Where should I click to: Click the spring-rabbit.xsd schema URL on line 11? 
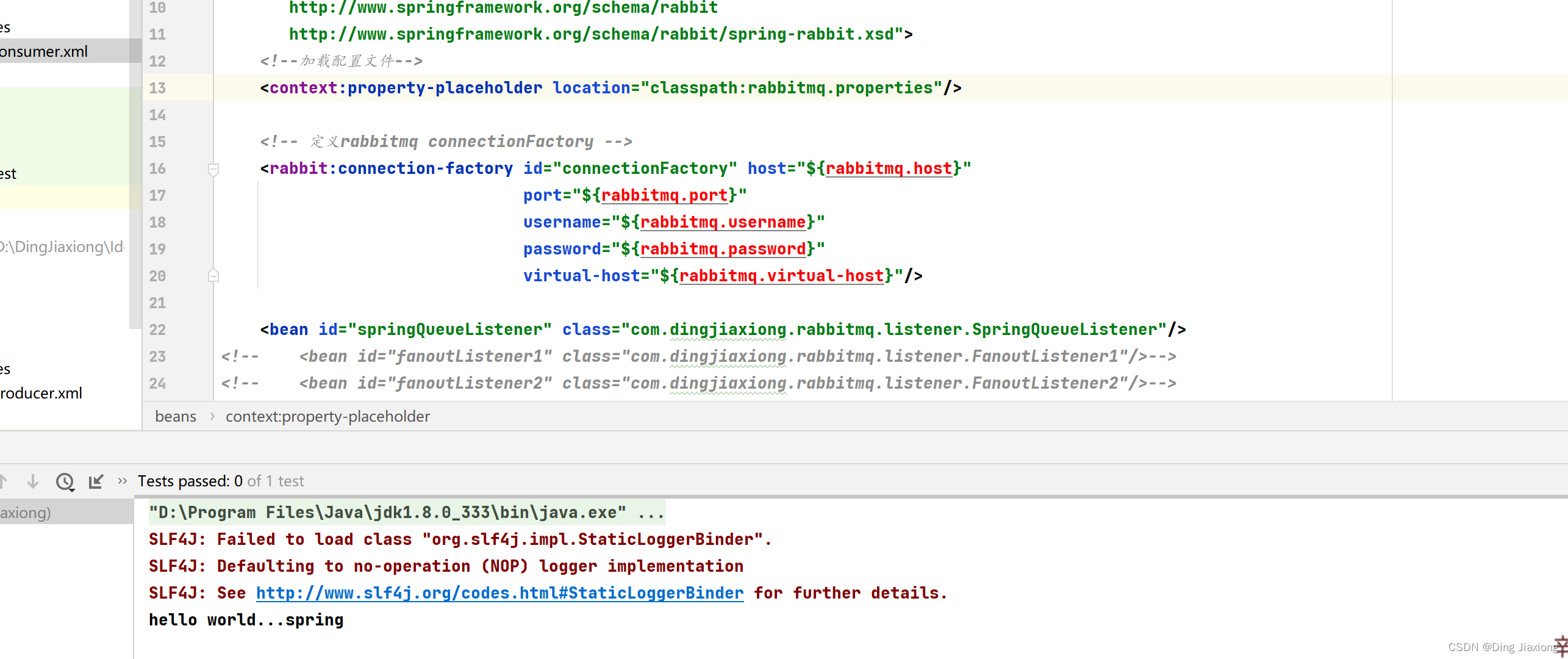click(592, 34)
